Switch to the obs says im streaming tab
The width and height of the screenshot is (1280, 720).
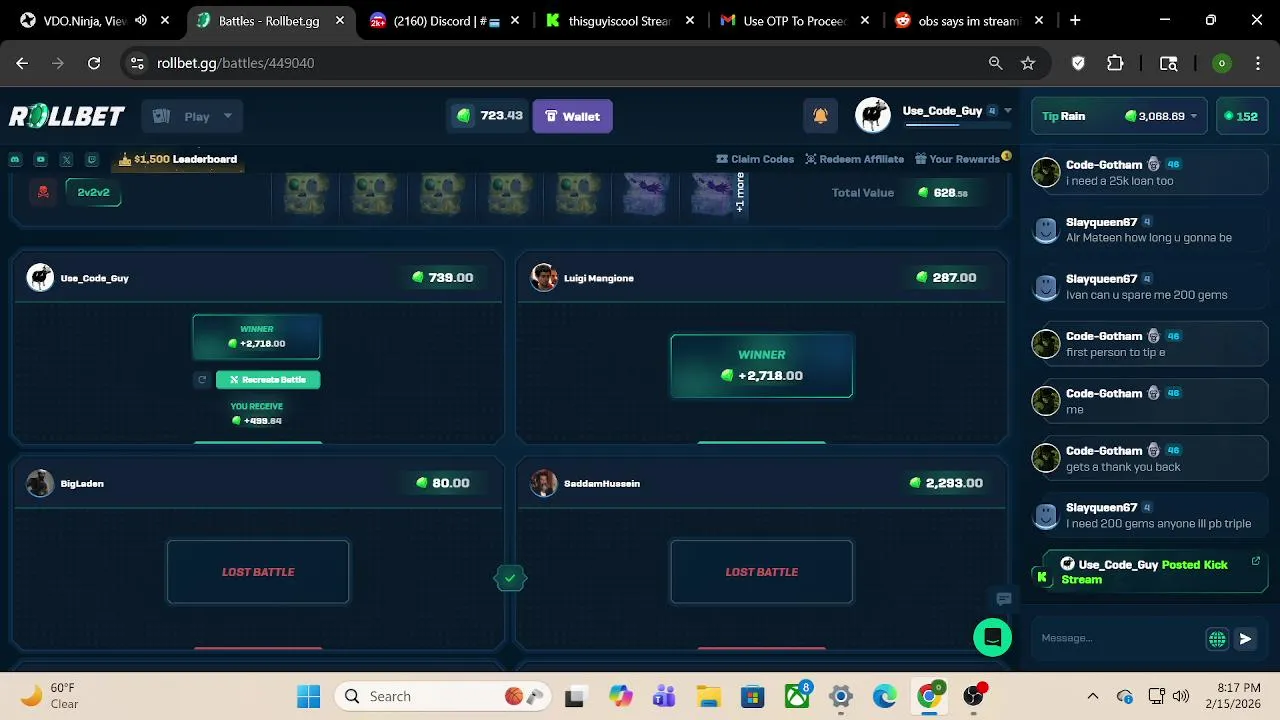coord(970,20)
